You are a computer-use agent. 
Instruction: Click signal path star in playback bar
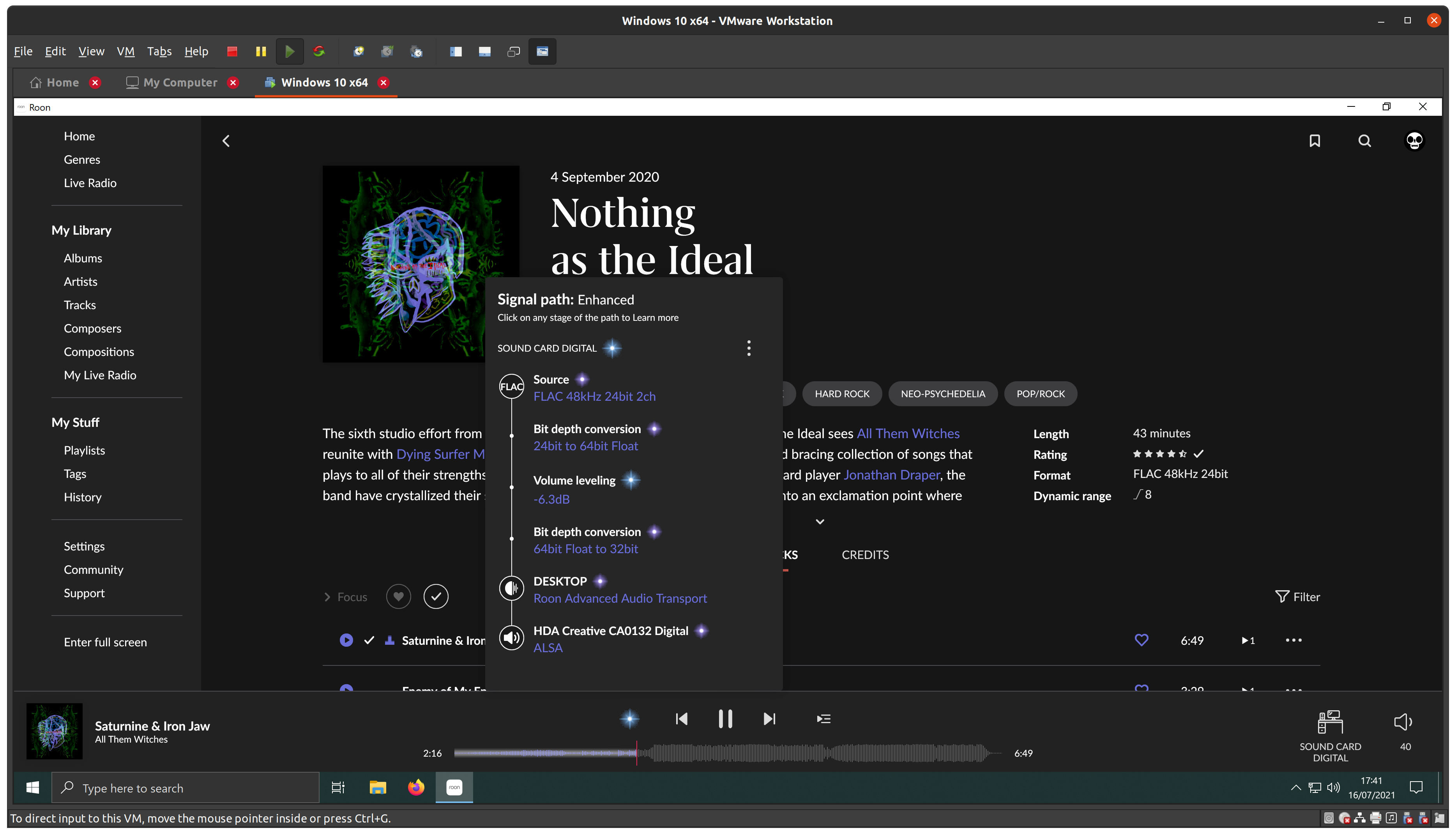(629, 718)
